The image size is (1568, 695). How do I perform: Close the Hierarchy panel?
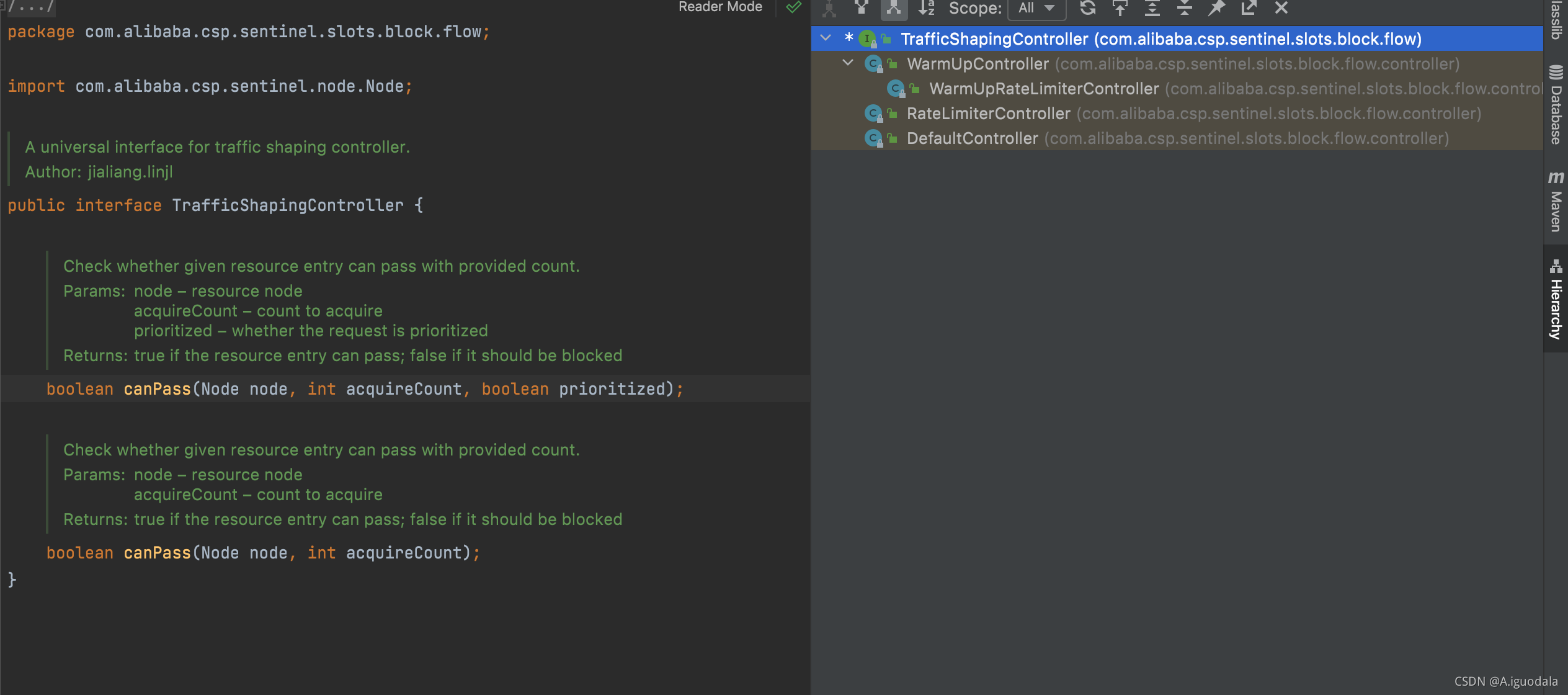(1281, 7)
